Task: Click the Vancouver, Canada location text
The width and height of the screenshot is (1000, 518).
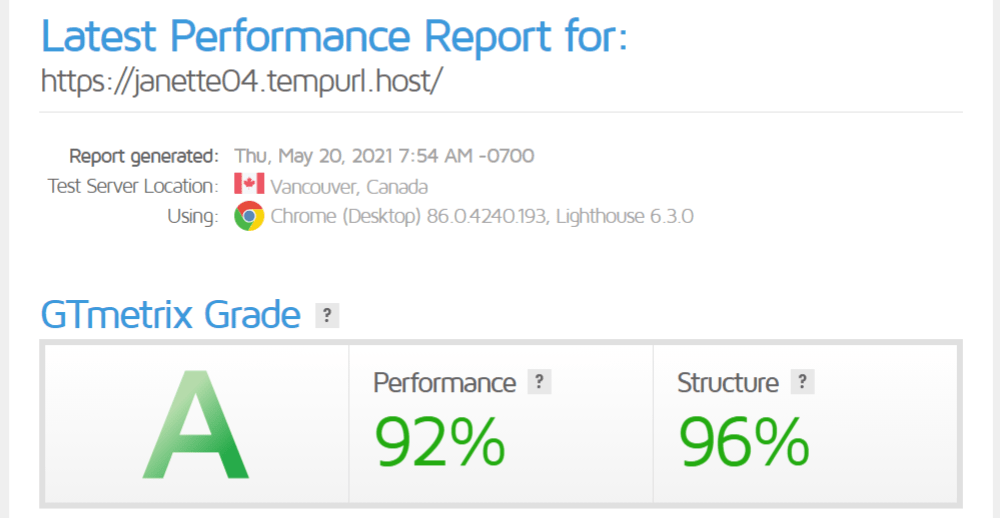Action: coord(349,187)
